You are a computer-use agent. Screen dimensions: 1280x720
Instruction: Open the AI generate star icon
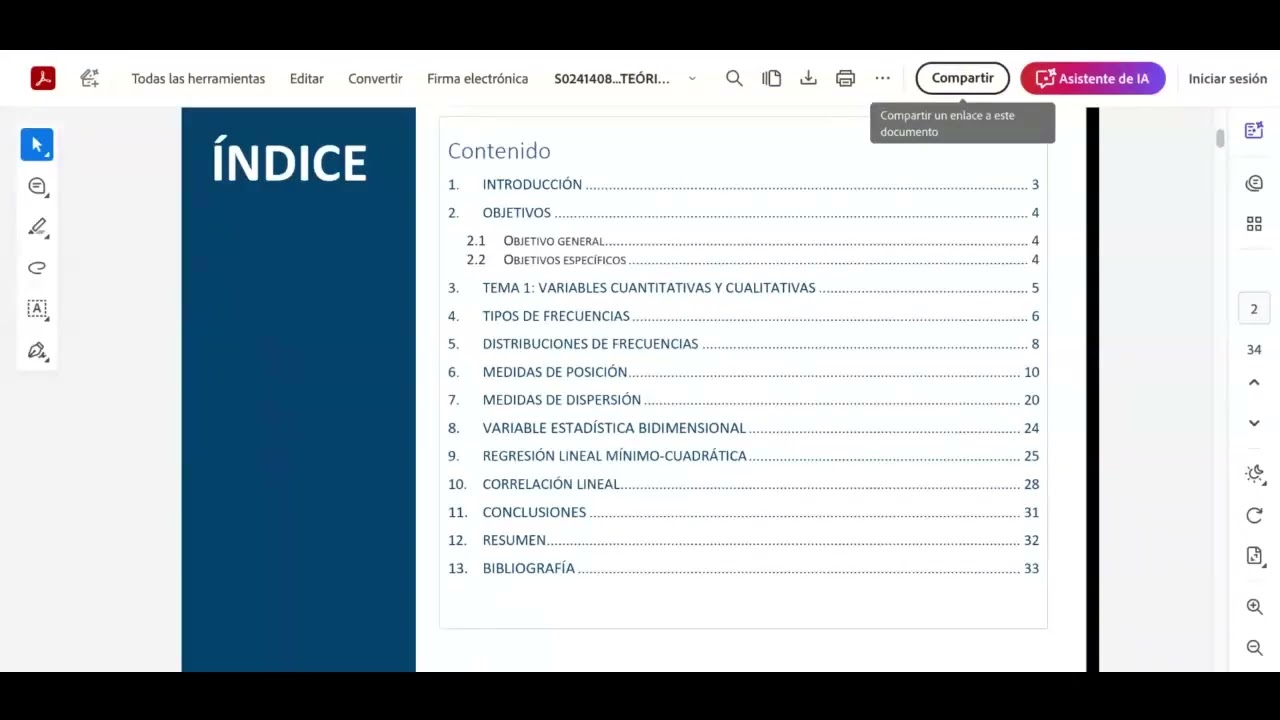tap(90, 78)
